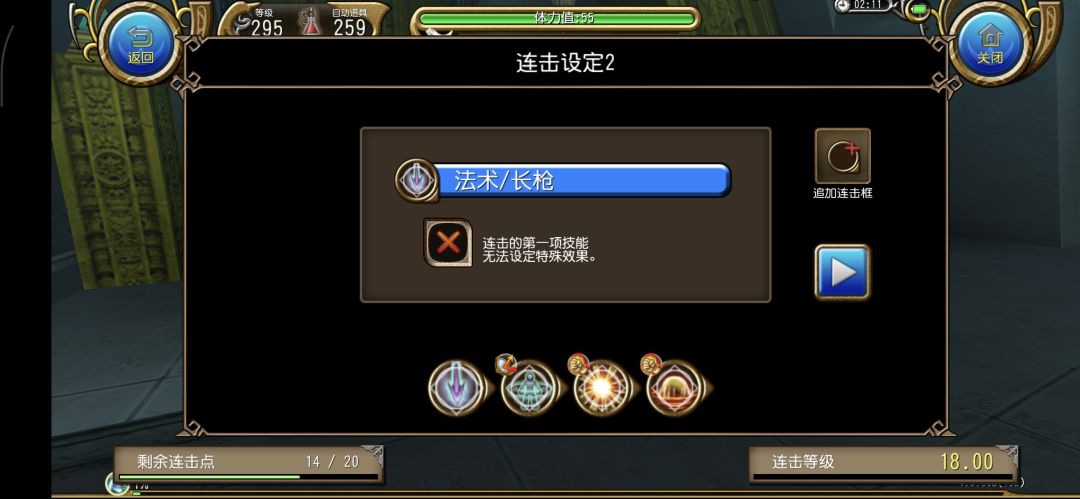Click the blue play arrow button

tap(842, 272)
